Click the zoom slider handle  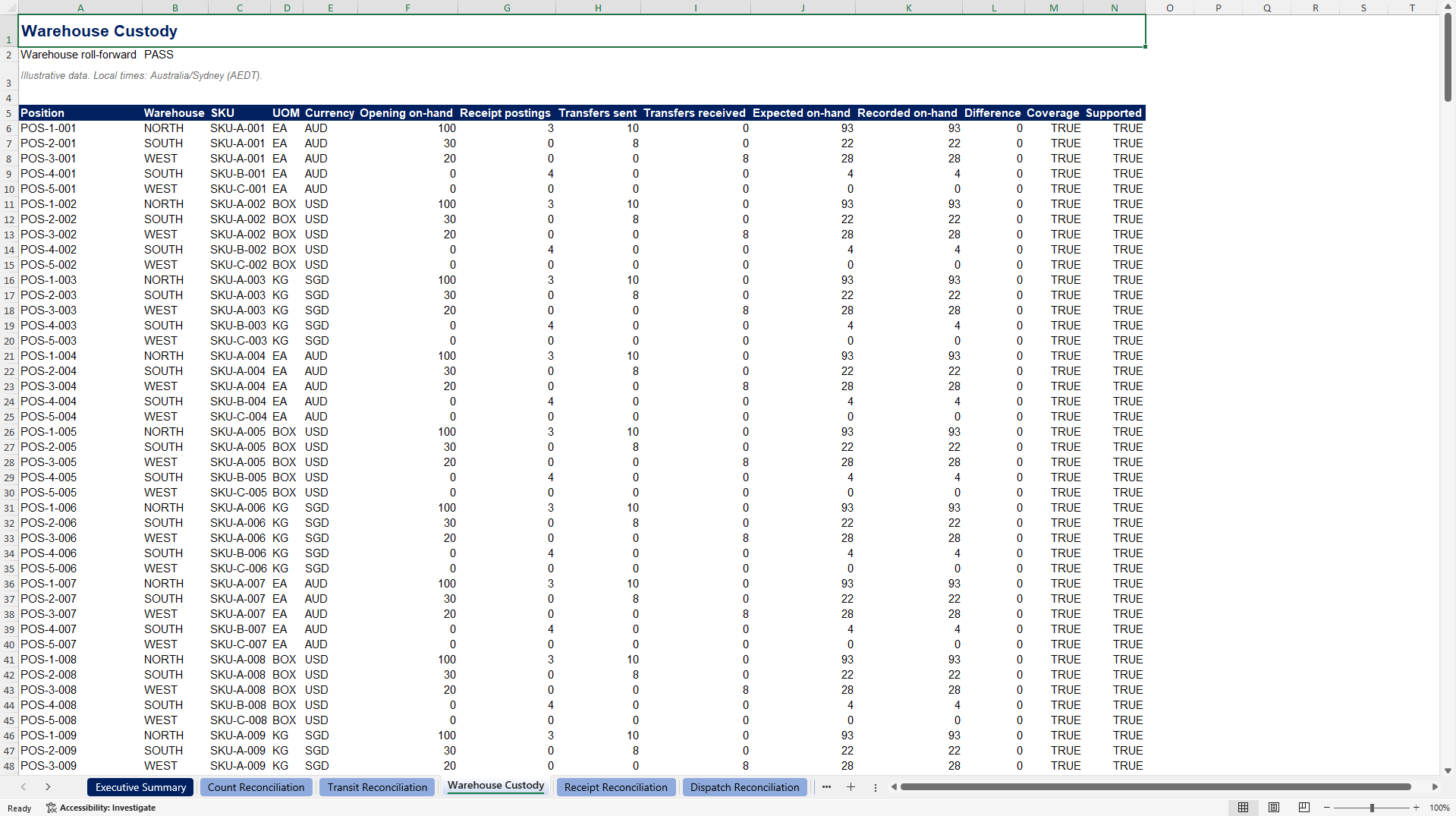point(1372,808)
